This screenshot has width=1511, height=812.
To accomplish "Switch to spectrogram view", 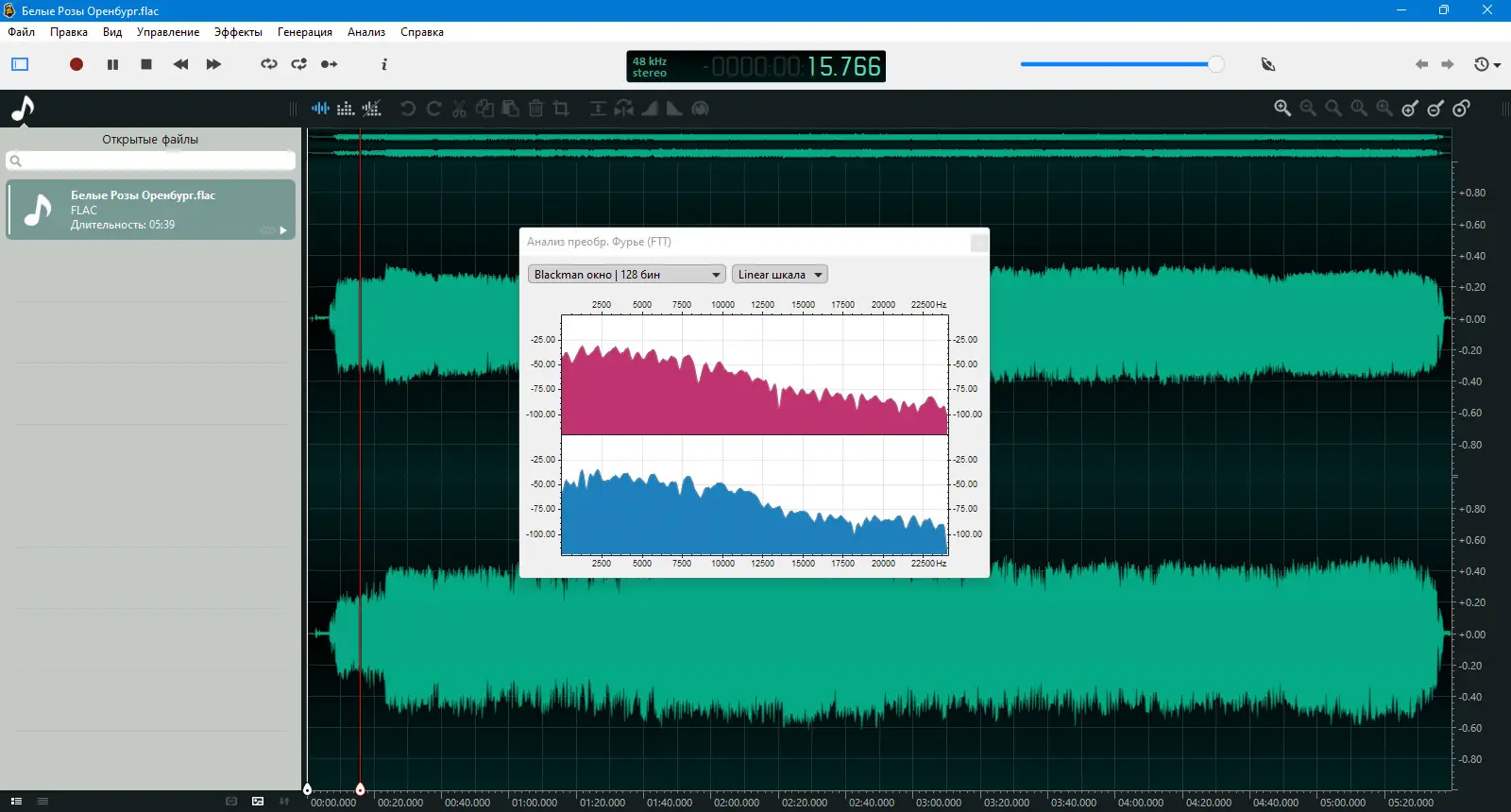I will [x=346, y=109].
